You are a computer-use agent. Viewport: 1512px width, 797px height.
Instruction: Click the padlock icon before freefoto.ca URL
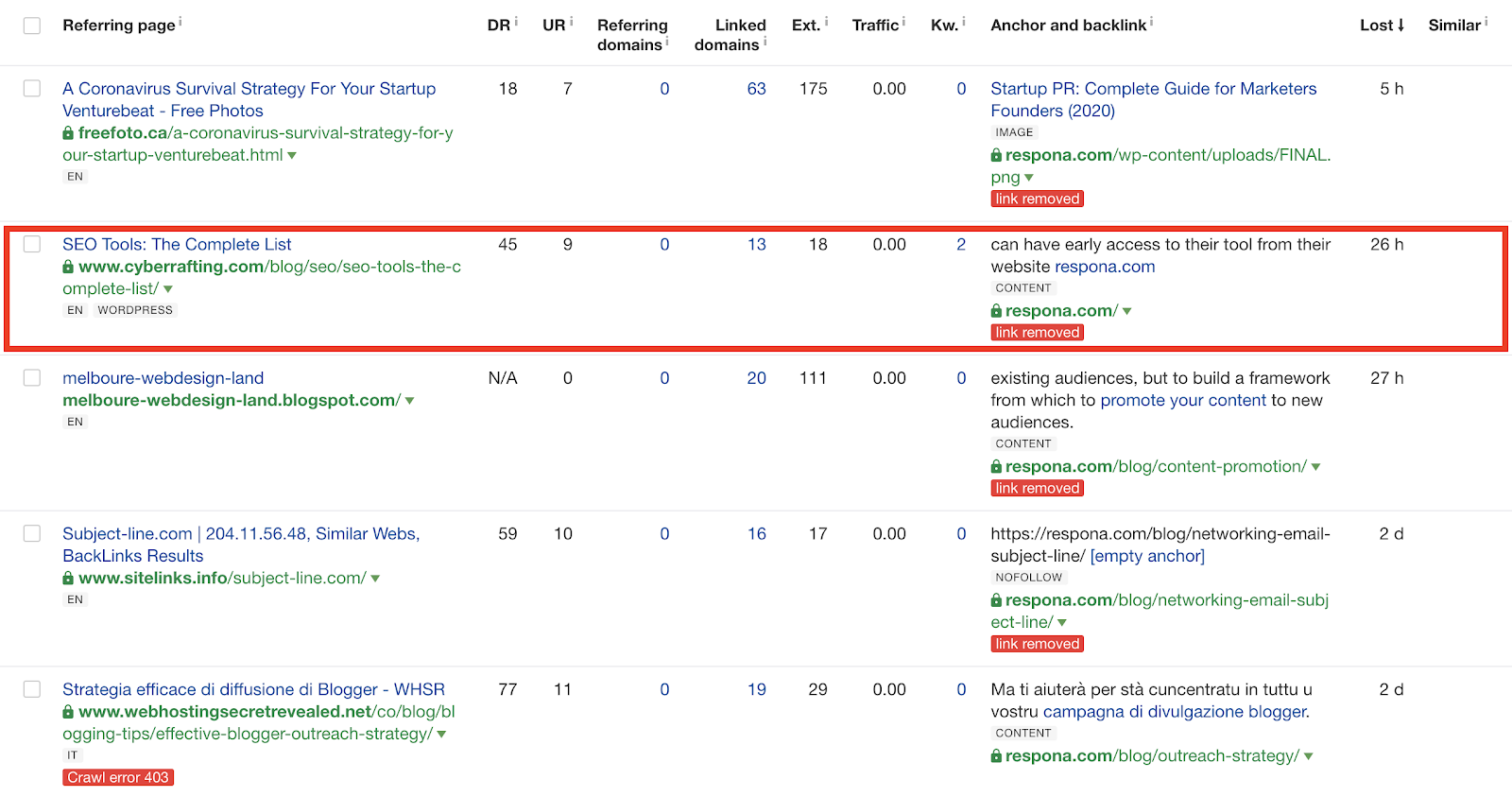[68, 133]
